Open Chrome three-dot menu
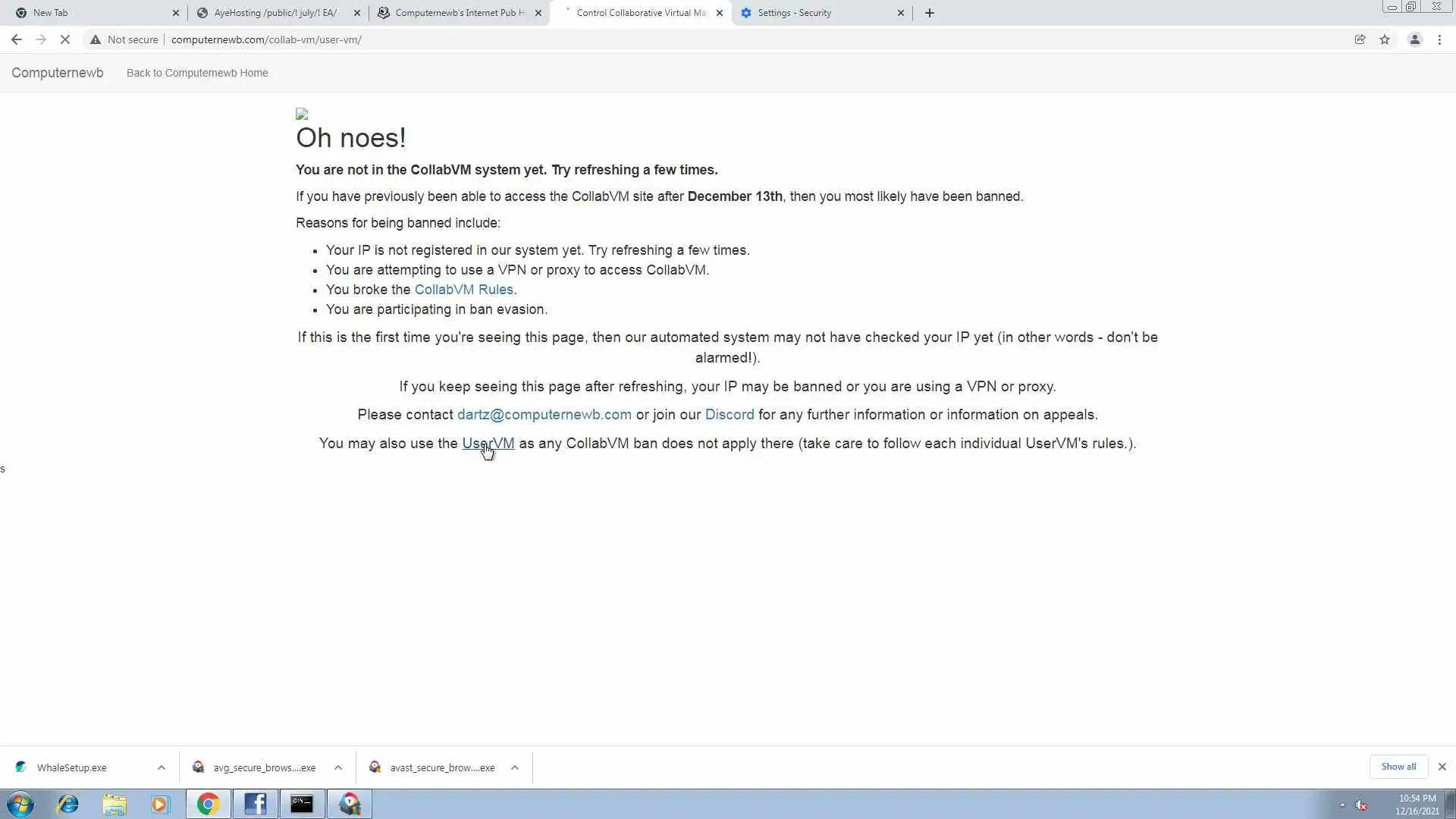This screenshot has width=1456, height=819. point(1439,39)
